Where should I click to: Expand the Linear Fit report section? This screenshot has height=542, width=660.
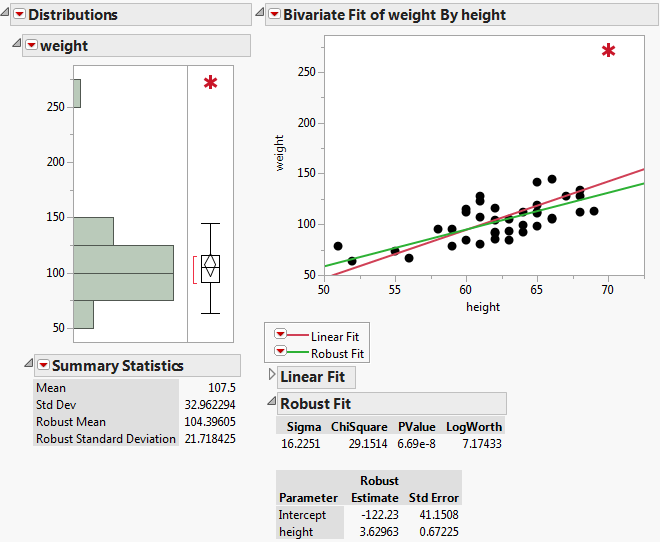coord(270,376)
